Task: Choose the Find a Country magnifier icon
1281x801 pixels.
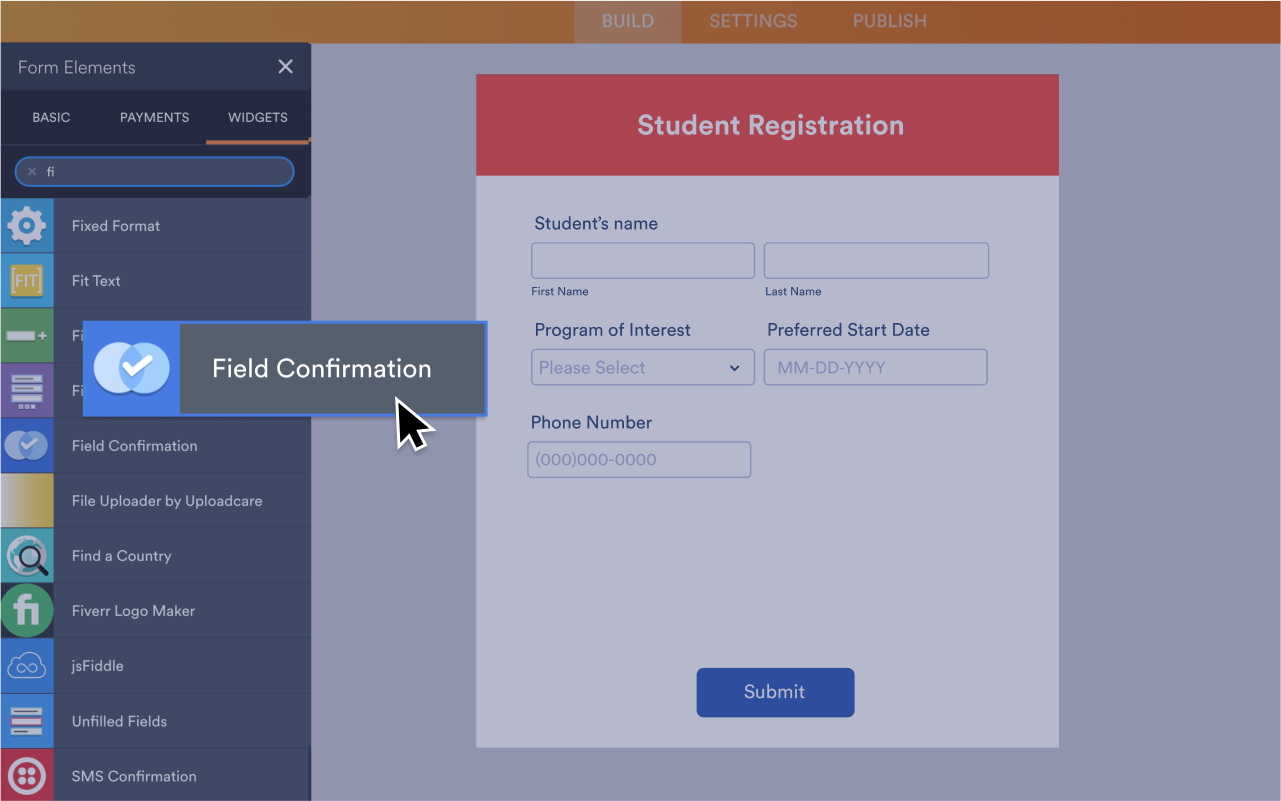Action: (x=27, y=556)
